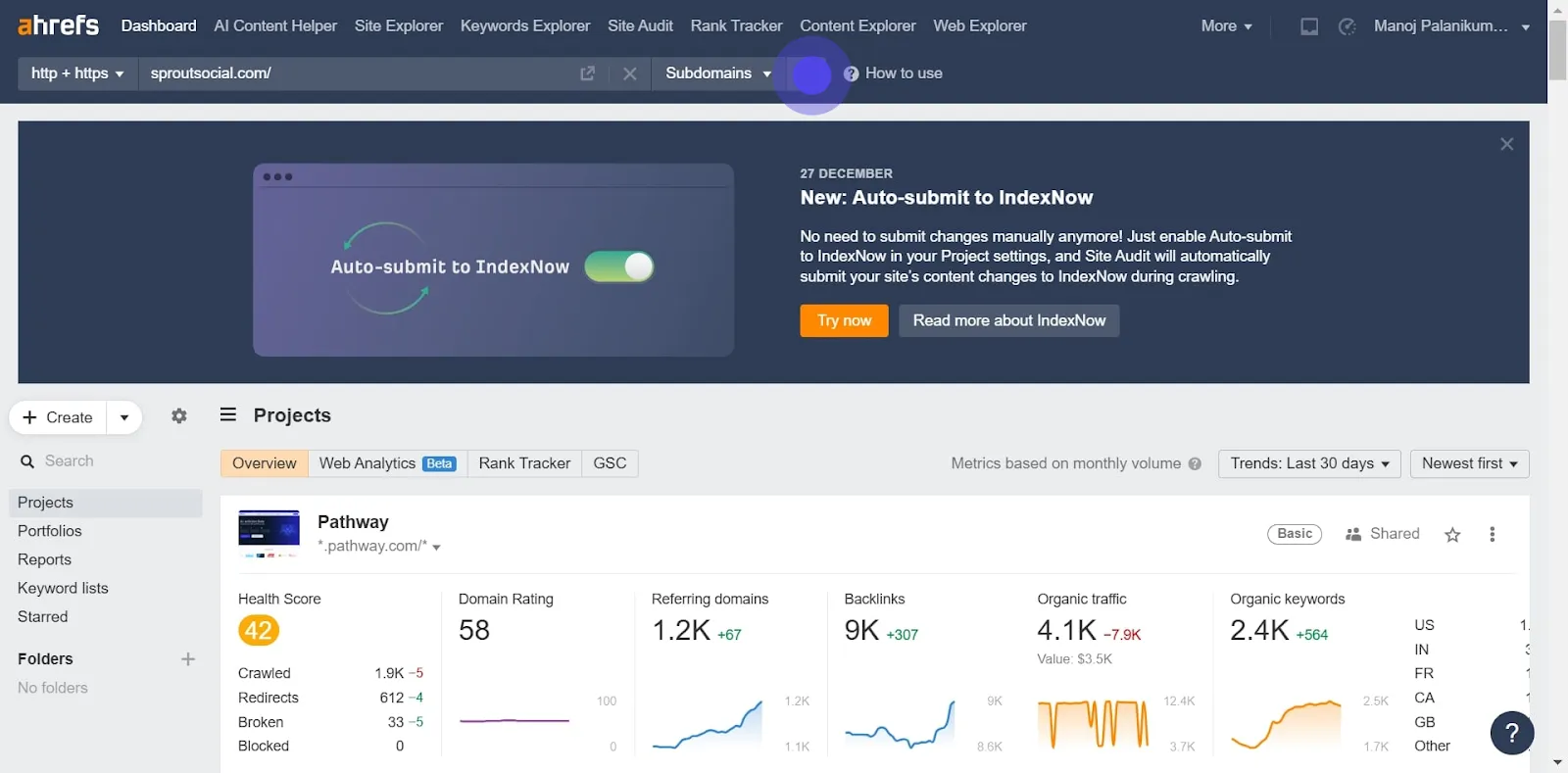The image size is (1568, 773).
Task: Open Site Audit
Action: [x=640, y=26]
